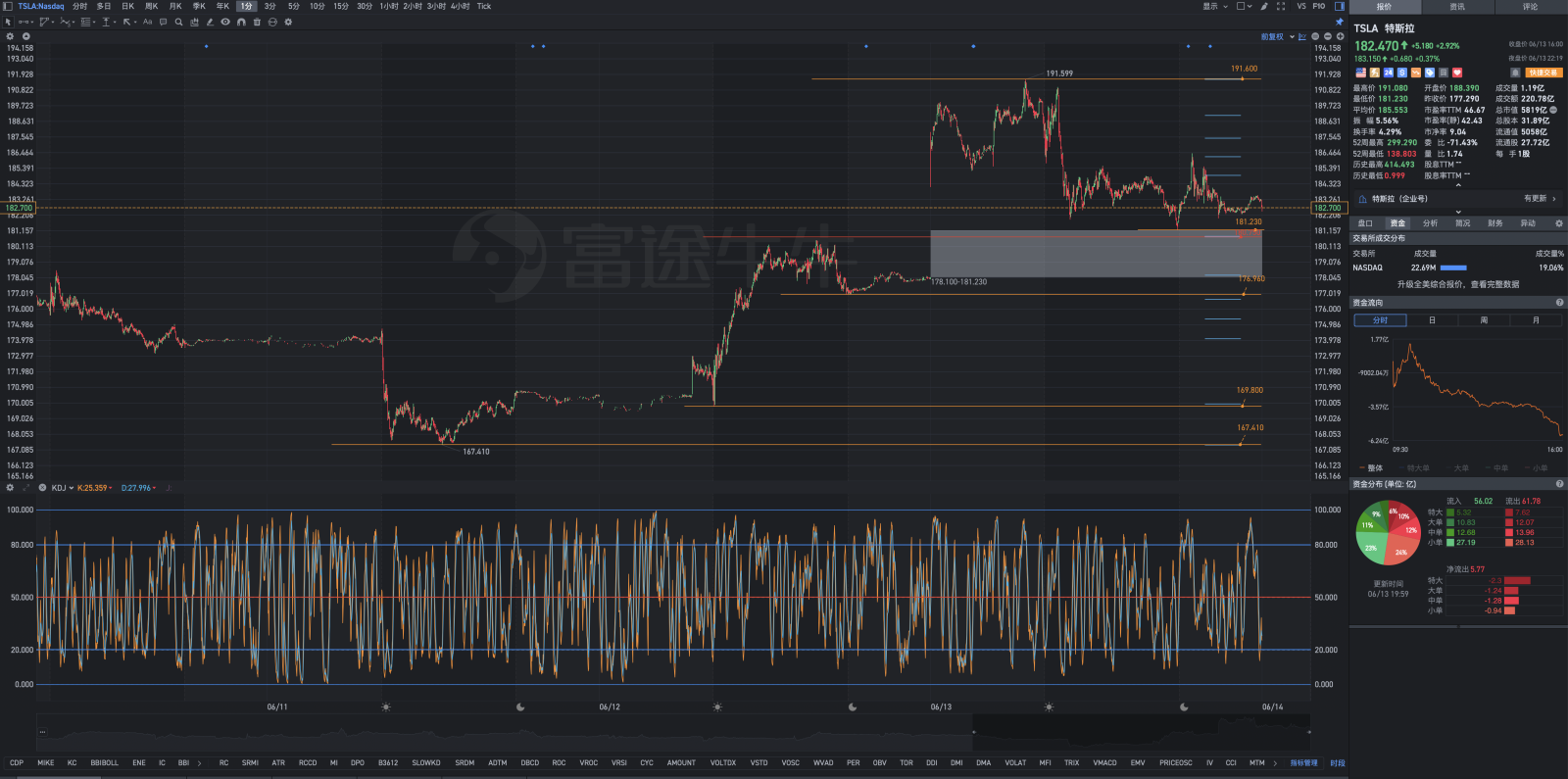Set a price alert with bell icon
Image resolution: width=1568 pixels, height=779 pixels.
pos(1515,73)
